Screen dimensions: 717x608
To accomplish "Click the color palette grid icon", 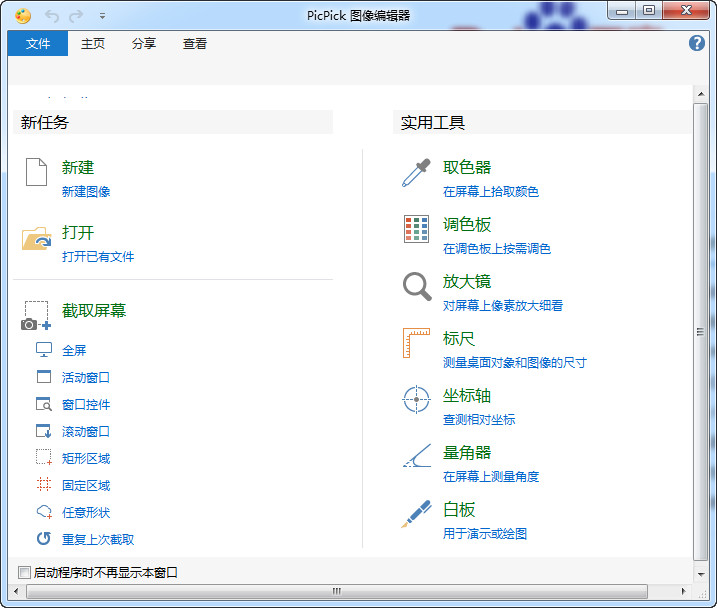I will [x=416, y=229].
